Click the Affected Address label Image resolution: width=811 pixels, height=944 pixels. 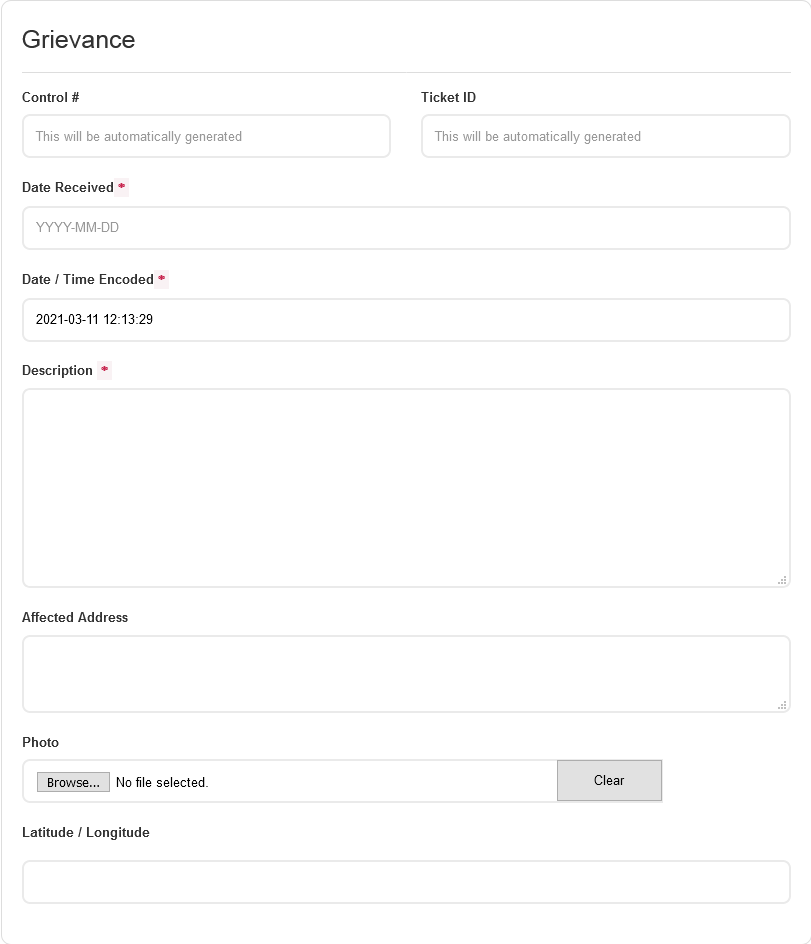(75, 617)
